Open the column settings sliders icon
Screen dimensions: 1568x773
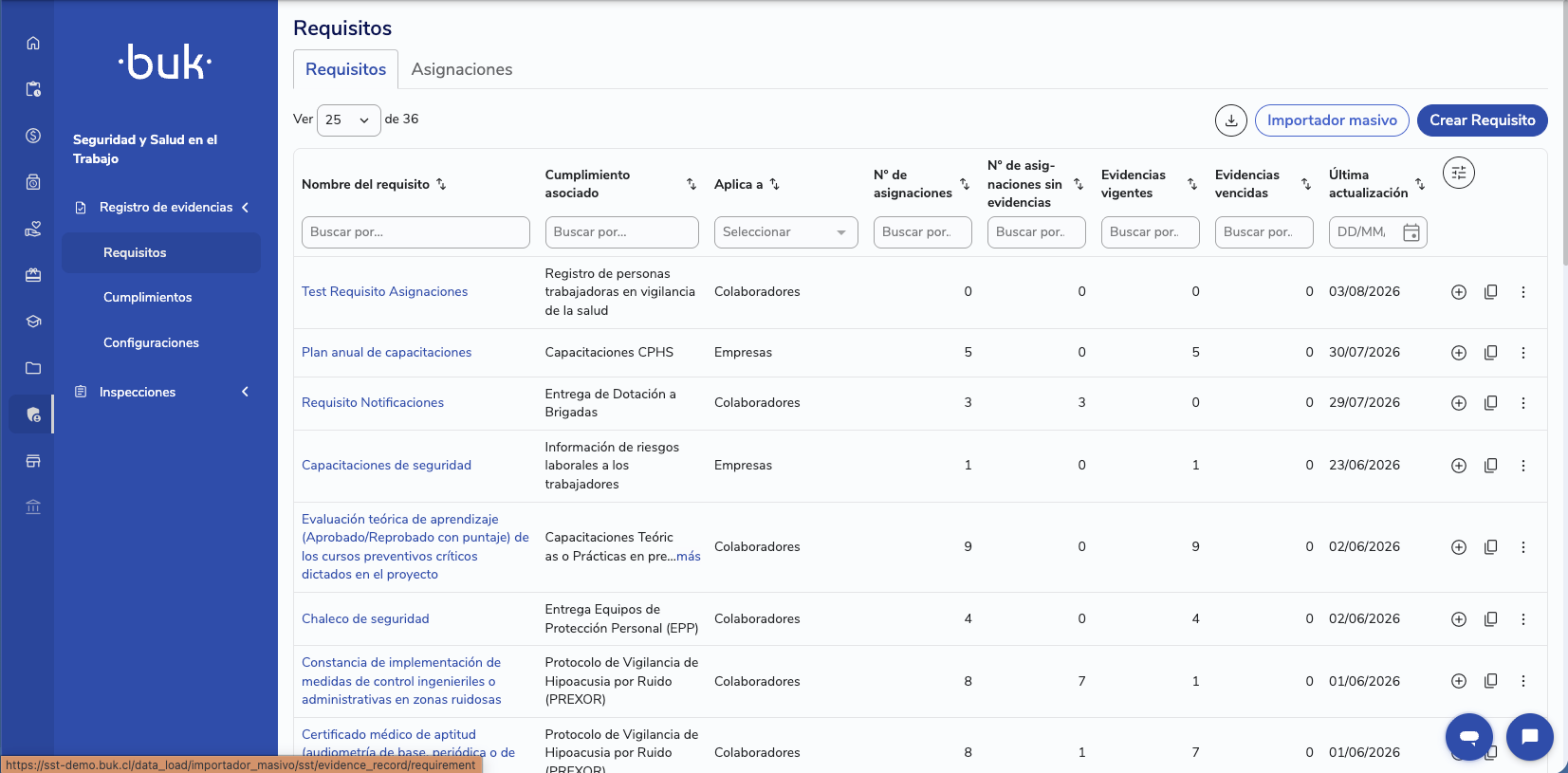click(x=1459, y=173)
